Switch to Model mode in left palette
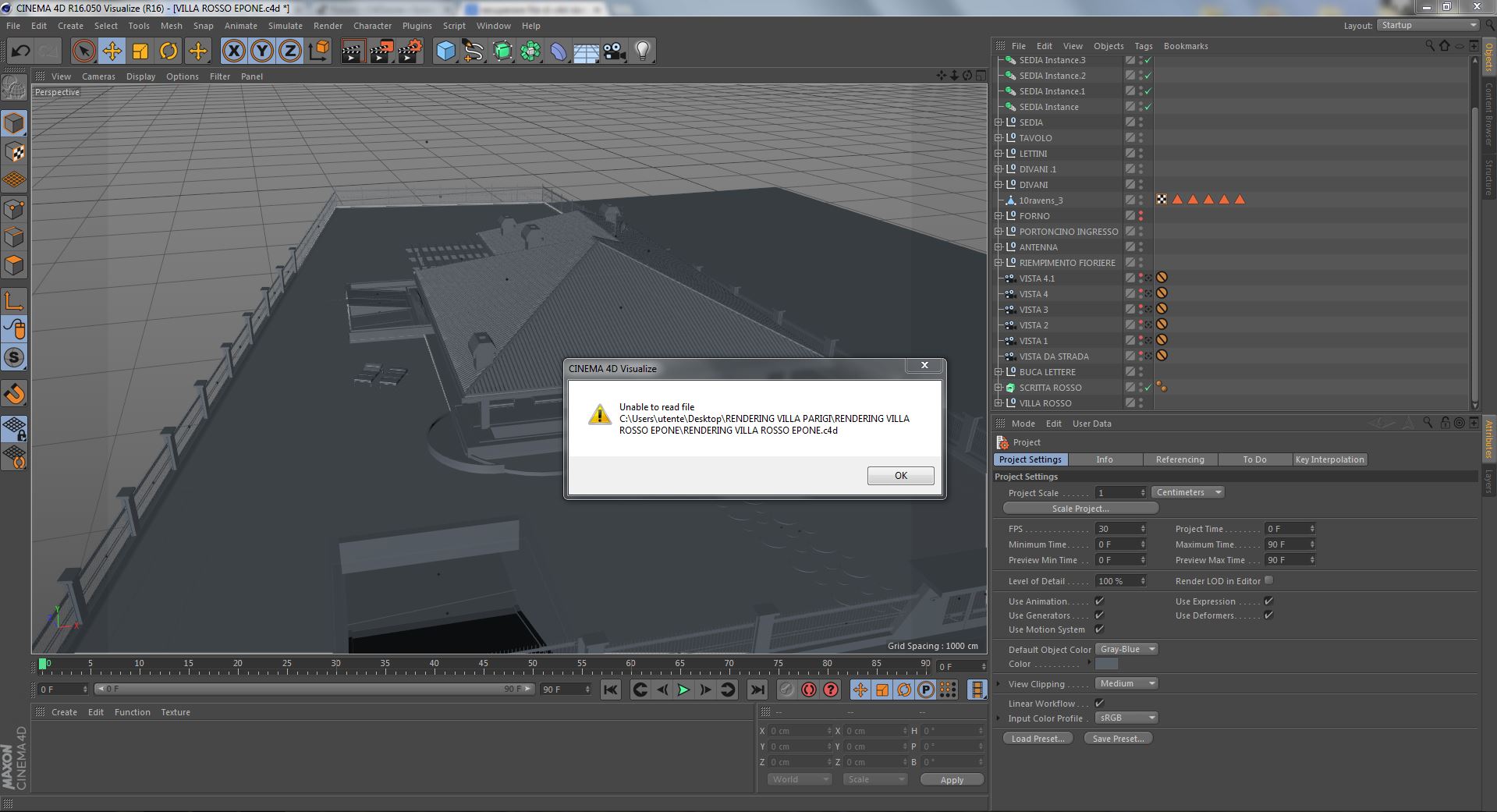This screenshot has width=1497, height=812. coord(14,124)
